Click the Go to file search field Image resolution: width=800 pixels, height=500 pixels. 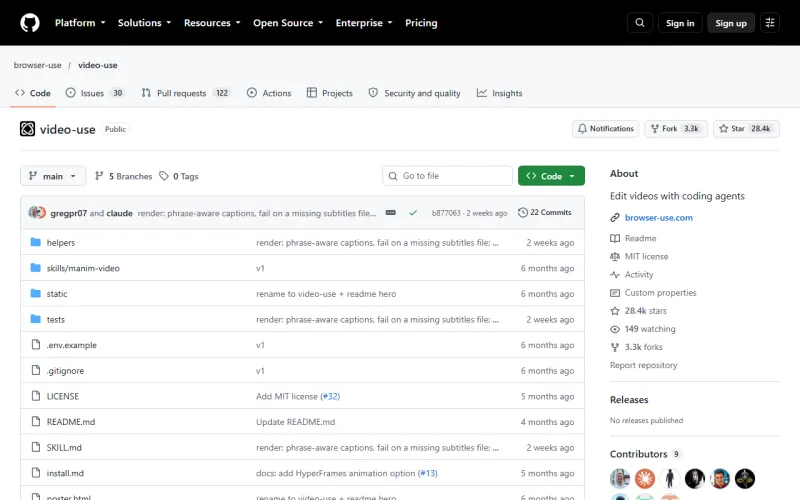click(x=447, y=176)
